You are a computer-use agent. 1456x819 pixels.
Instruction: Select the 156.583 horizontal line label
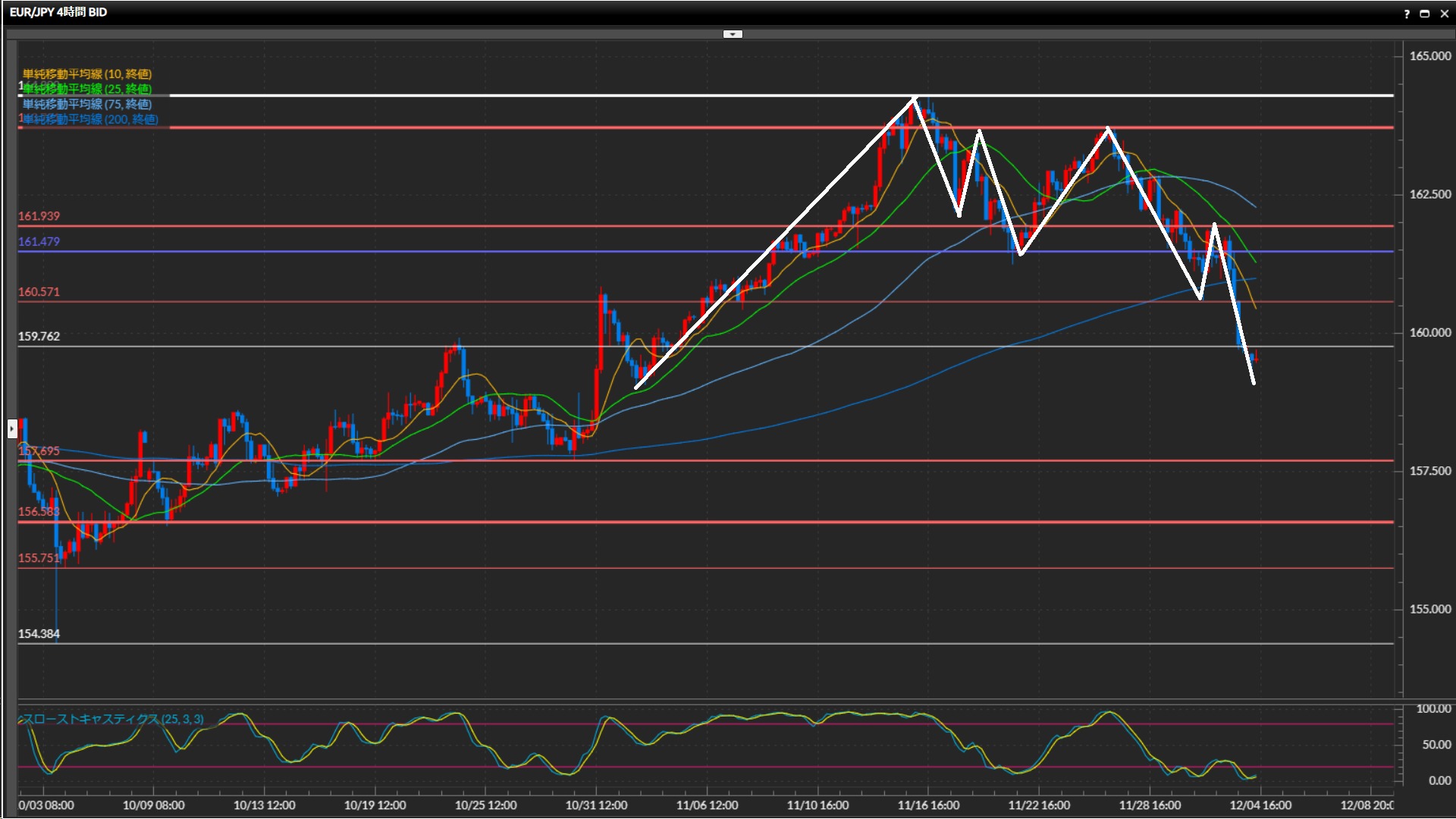click(39, 512)
